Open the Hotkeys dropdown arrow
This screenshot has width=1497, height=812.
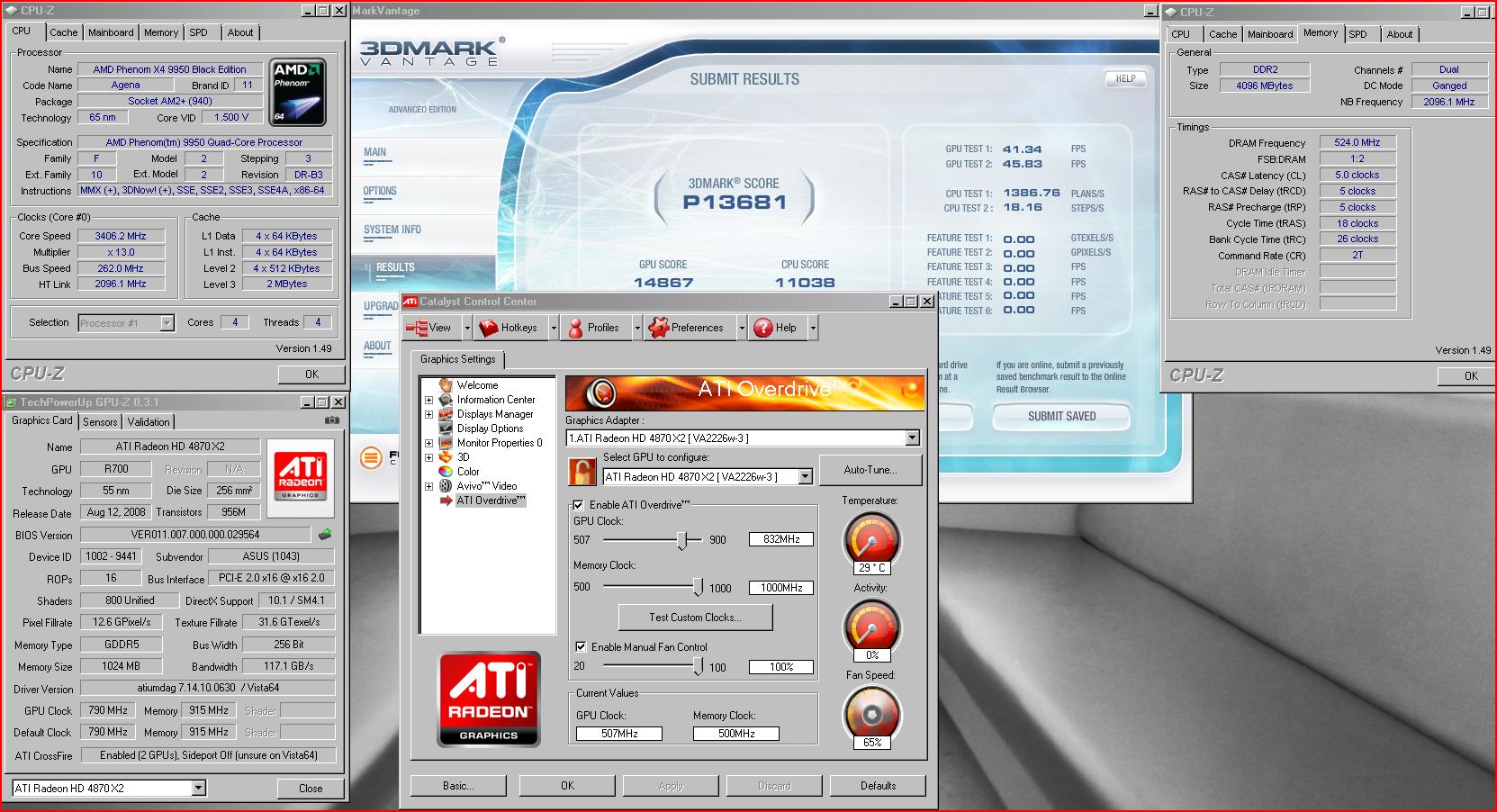tap(554, 328)
